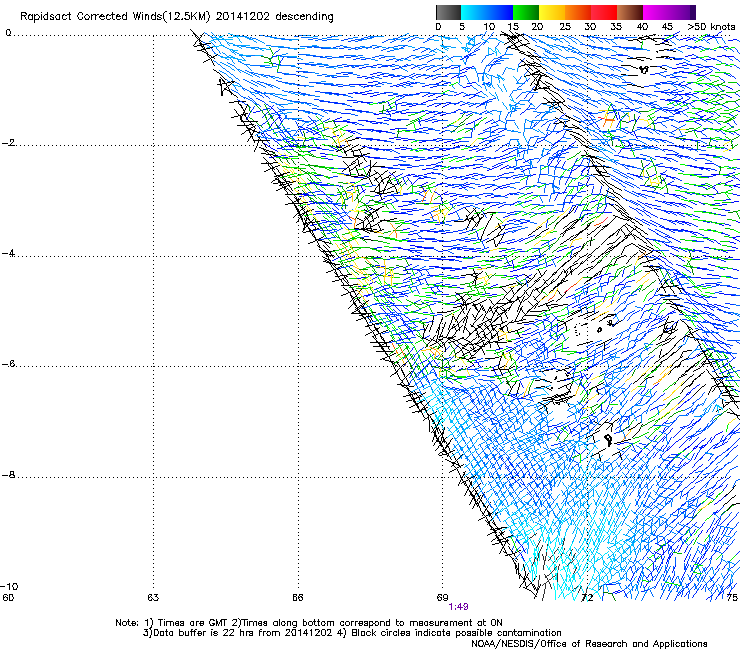Viewport: 740px width, 650px height.
Task: Click the latitude axis label '-4'
Action: coord(9,253)
